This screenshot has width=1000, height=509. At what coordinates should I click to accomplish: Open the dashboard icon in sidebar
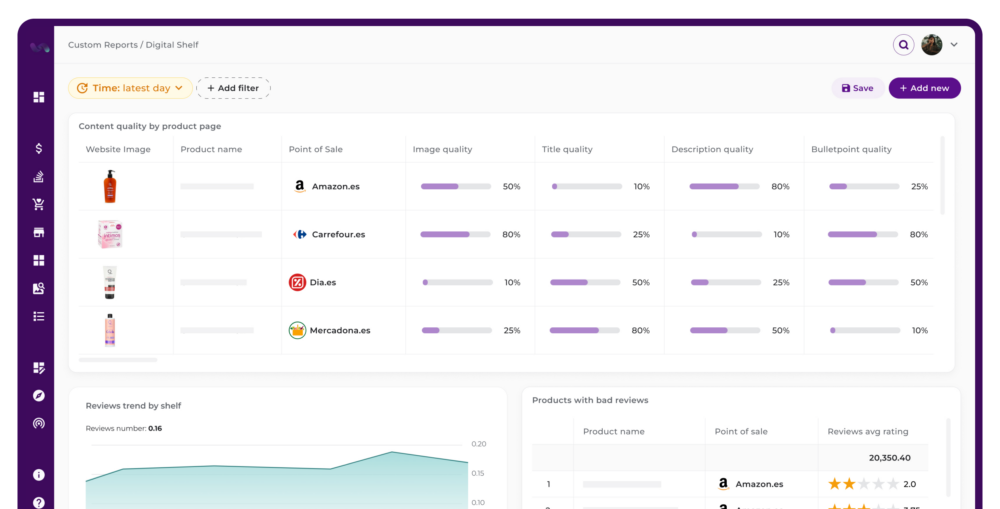[39, 97]
